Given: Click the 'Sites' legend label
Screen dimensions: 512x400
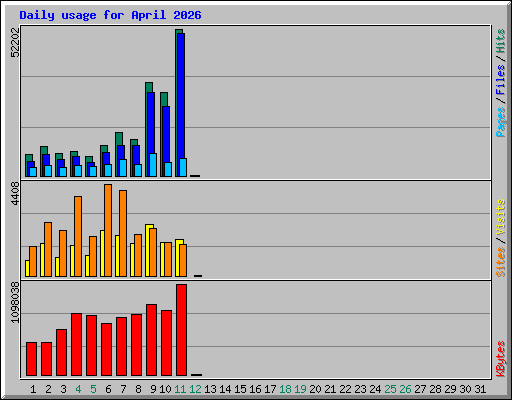Looking at the screenshot, I should point(500,262).
